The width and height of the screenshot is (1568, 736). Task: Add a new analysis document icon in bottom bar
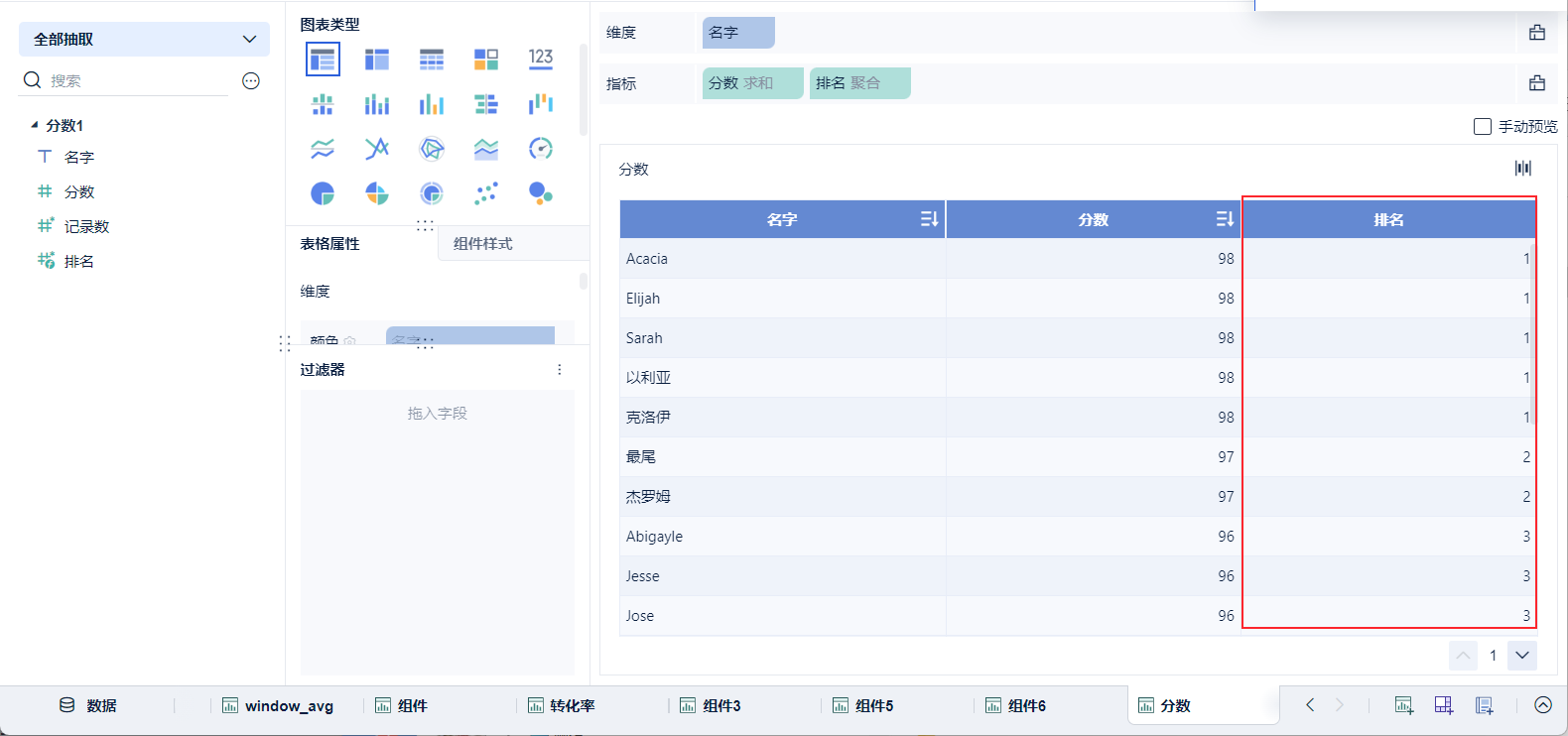coord(1485,705)
